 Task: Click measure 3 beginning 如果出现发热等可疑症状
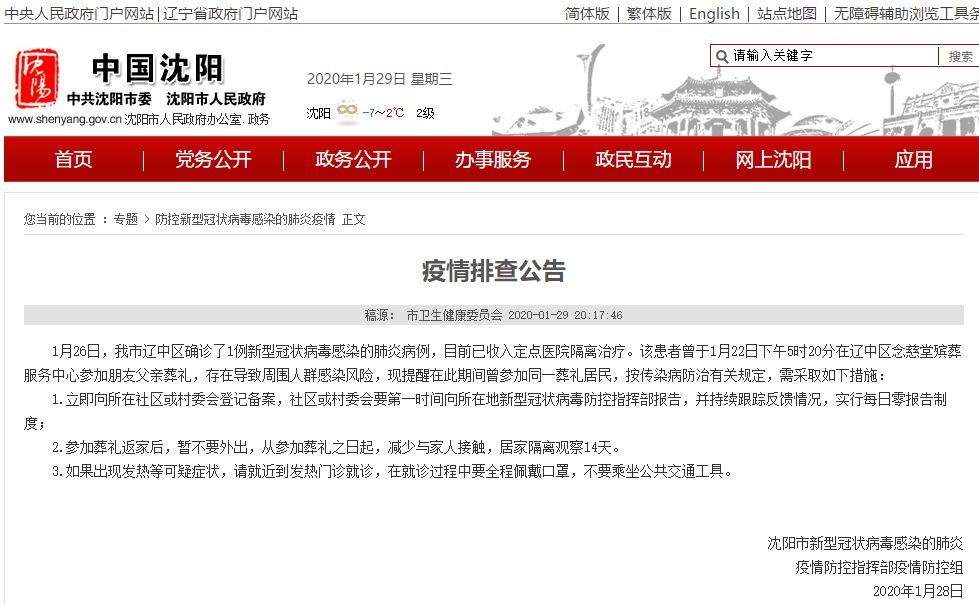pos(393,471)
